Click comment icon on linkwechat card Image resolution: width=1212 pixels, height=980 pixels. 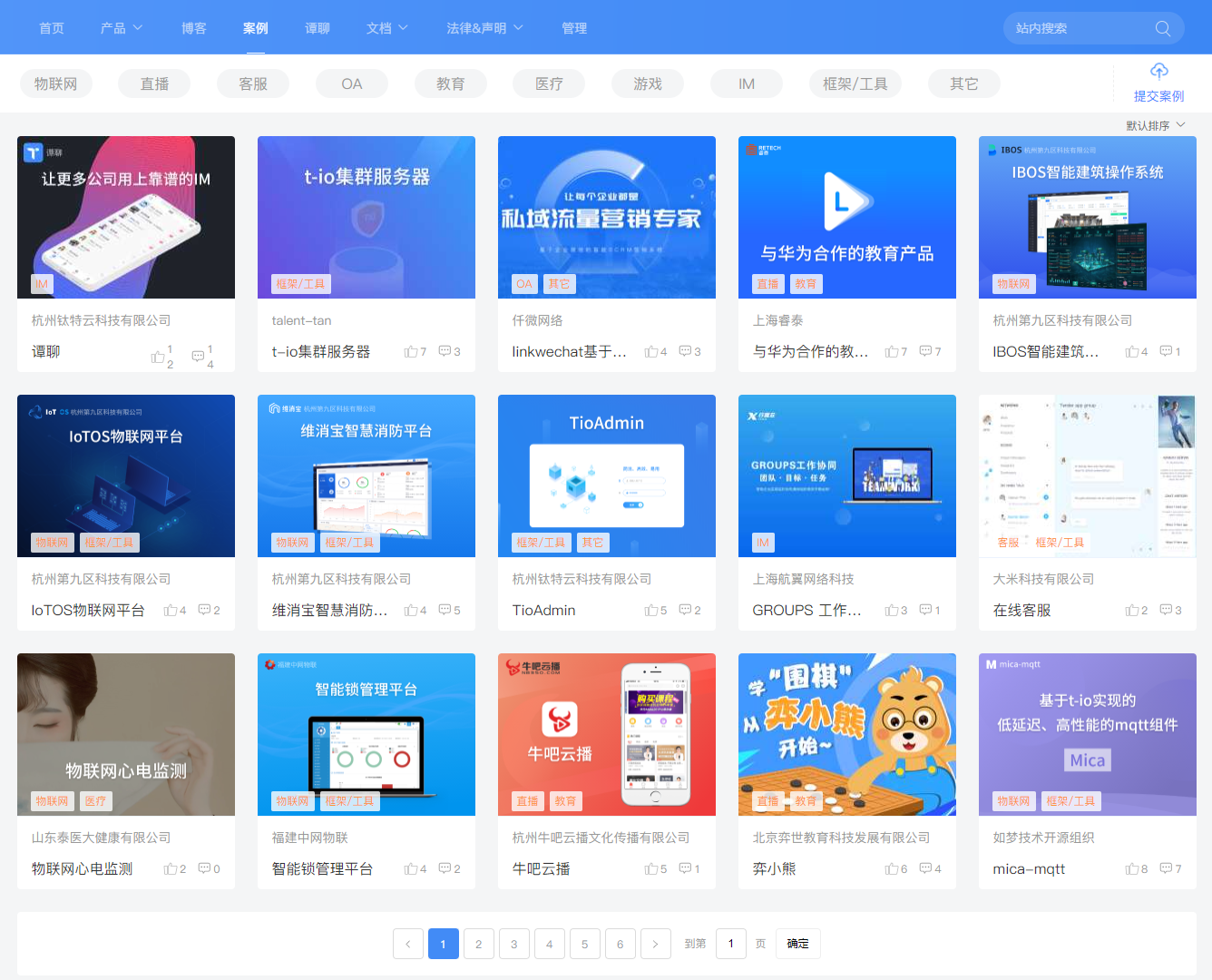click(685, 351)
